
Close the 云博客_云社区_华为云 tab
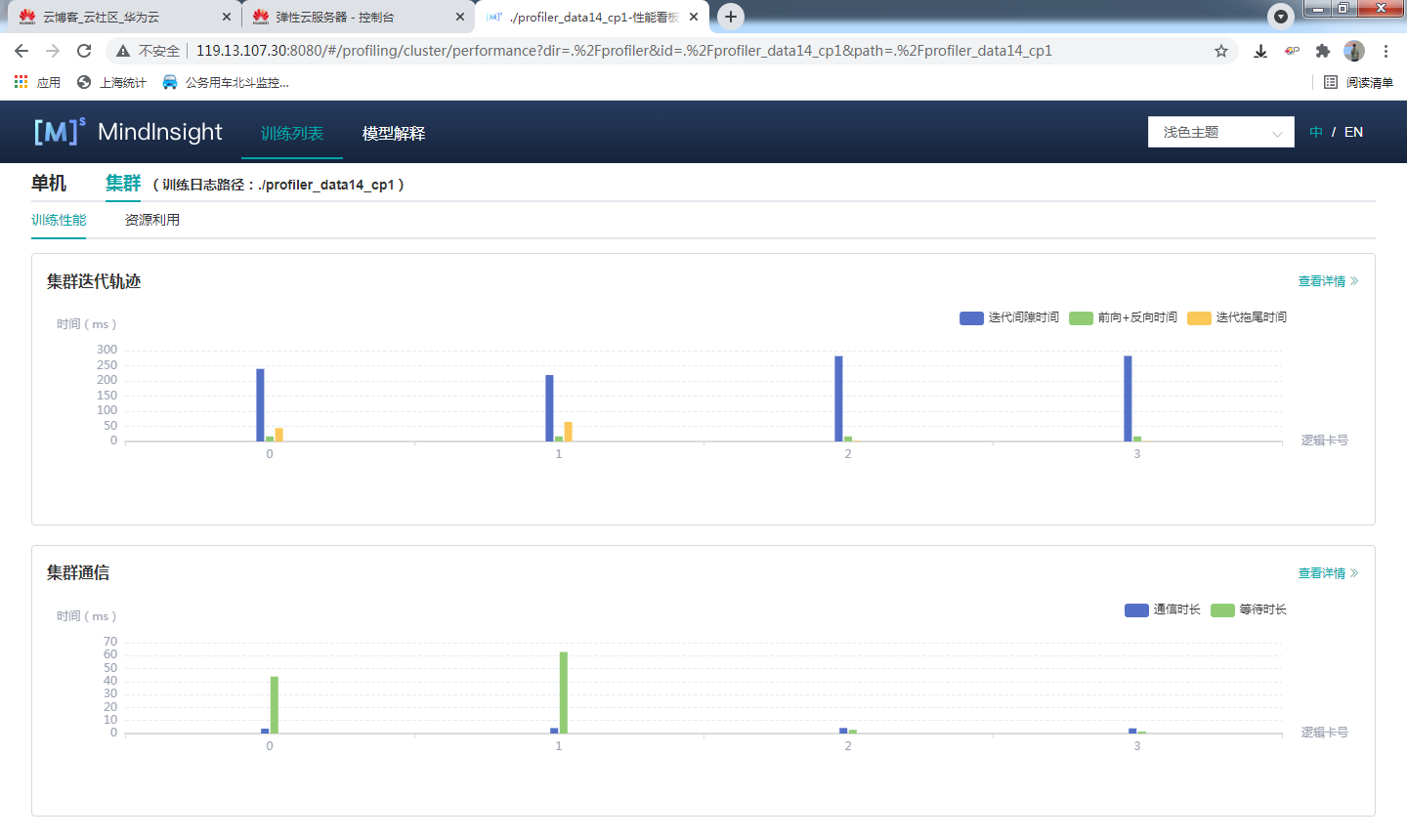[x=227, y=17]
